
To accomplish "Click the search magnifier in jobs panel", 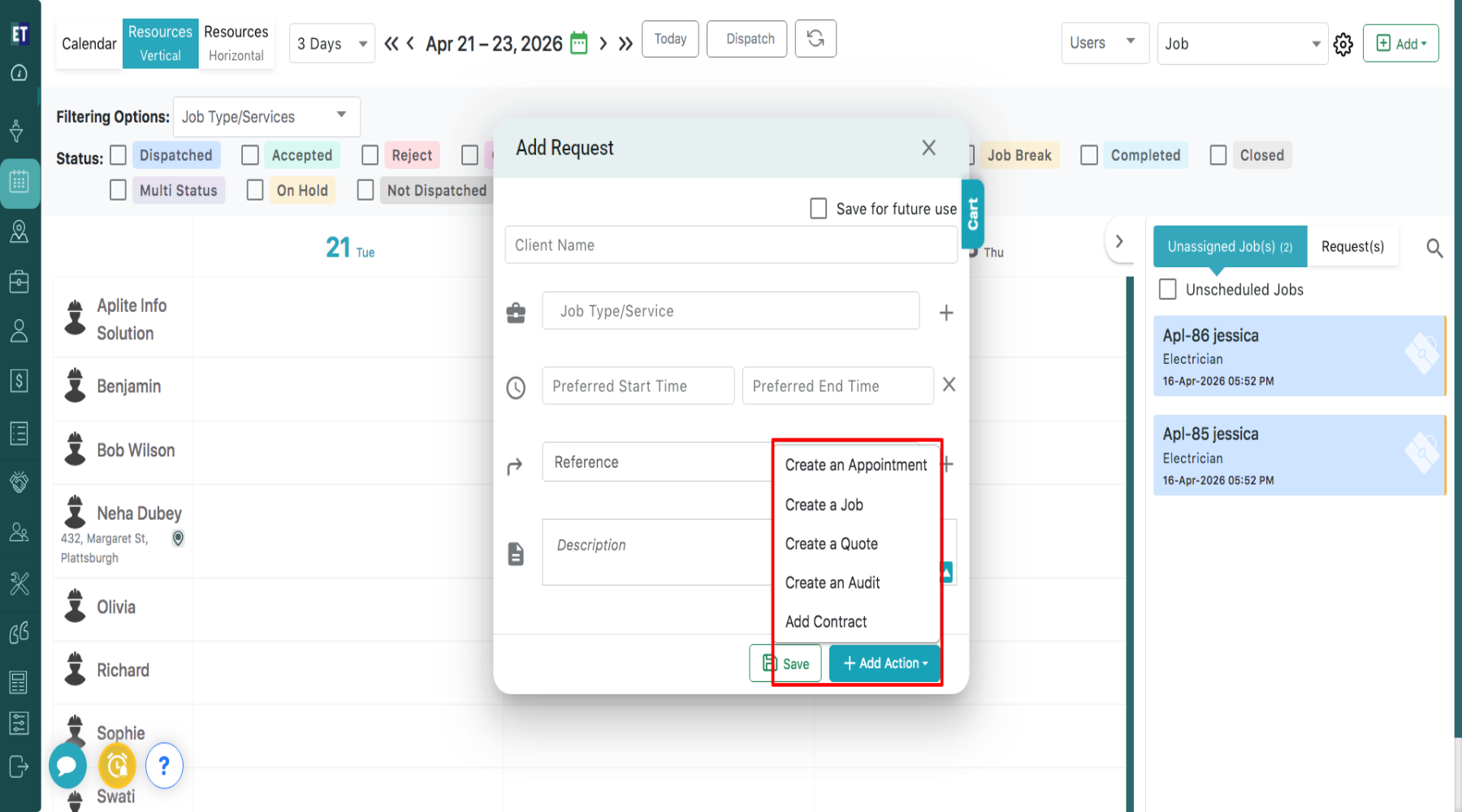I will coord(1434,248).
